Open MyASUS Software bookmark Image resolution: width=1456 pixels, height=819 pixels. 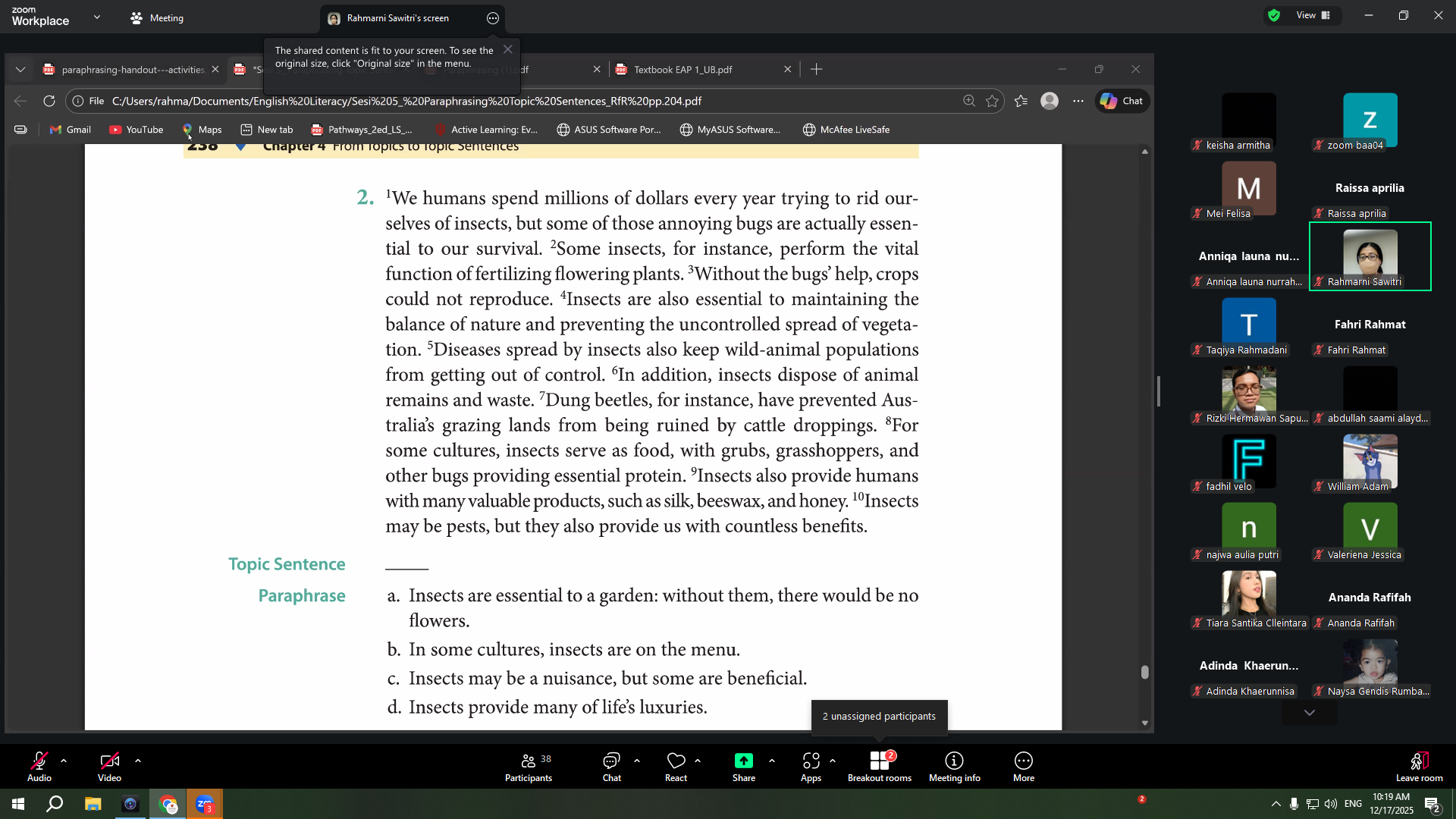(730, 130)
